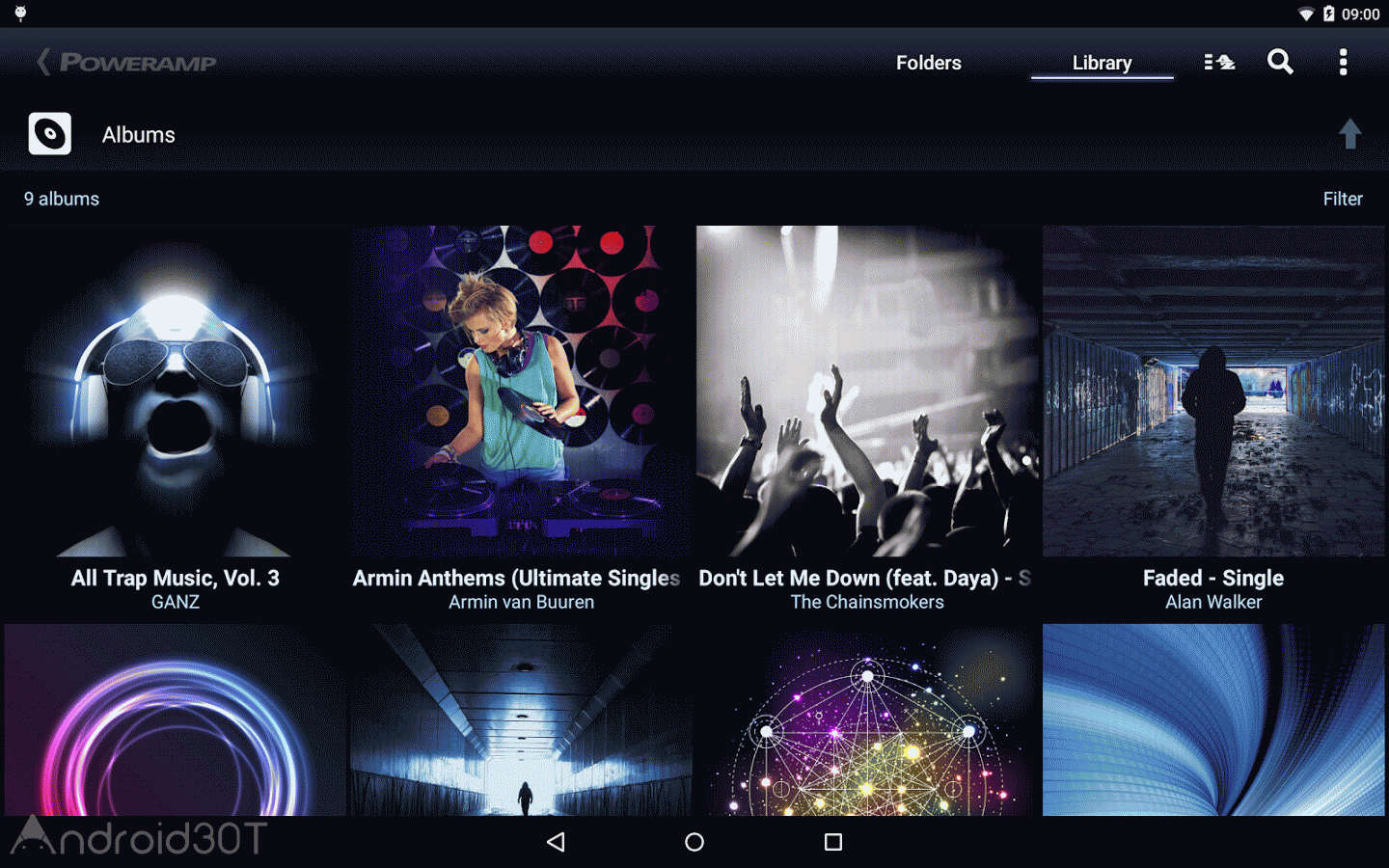Open the Don't Let Me Down album cover
Image resolution: width=1389 pixels, height=868 pixels.
(867, 392)
